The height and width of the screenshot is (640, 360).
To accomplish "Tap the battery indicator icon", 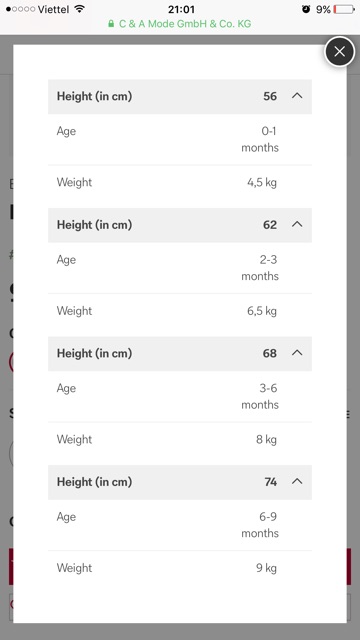I will (x=344, y=9).
